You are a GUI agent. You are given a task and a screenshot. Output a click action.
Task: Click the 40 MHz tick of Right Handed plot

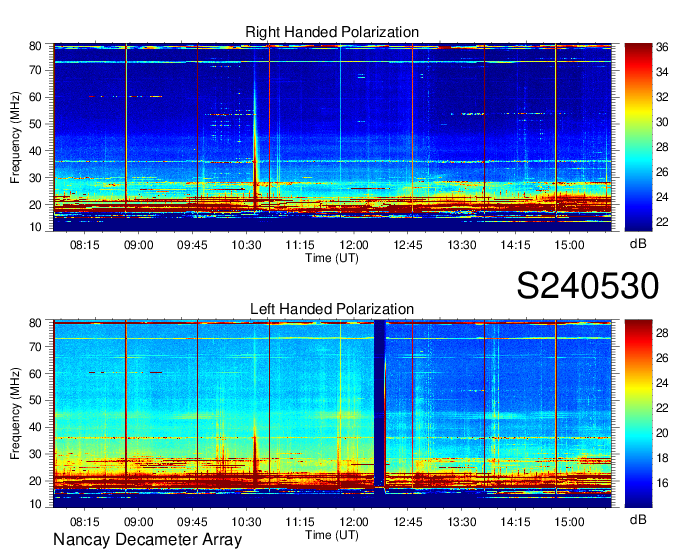(35, 151)
